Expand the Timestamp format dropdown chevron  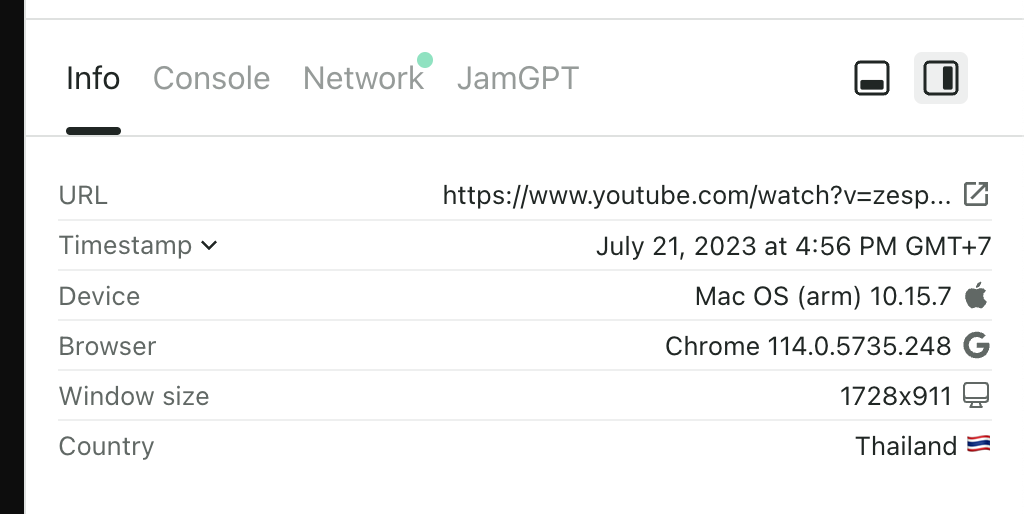pyautogui.click(x=209, y=245)
